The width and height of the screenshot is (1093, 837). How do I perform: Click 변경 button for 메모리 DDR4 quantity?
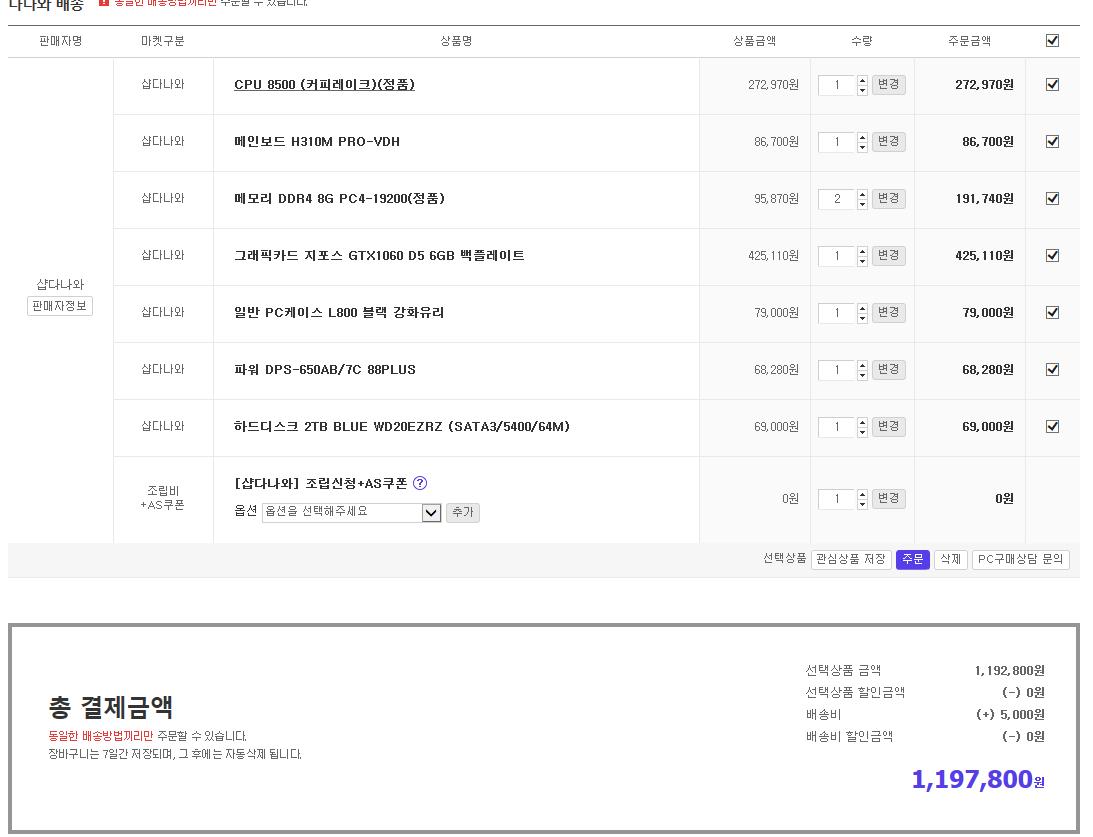(x=888, y=199)
